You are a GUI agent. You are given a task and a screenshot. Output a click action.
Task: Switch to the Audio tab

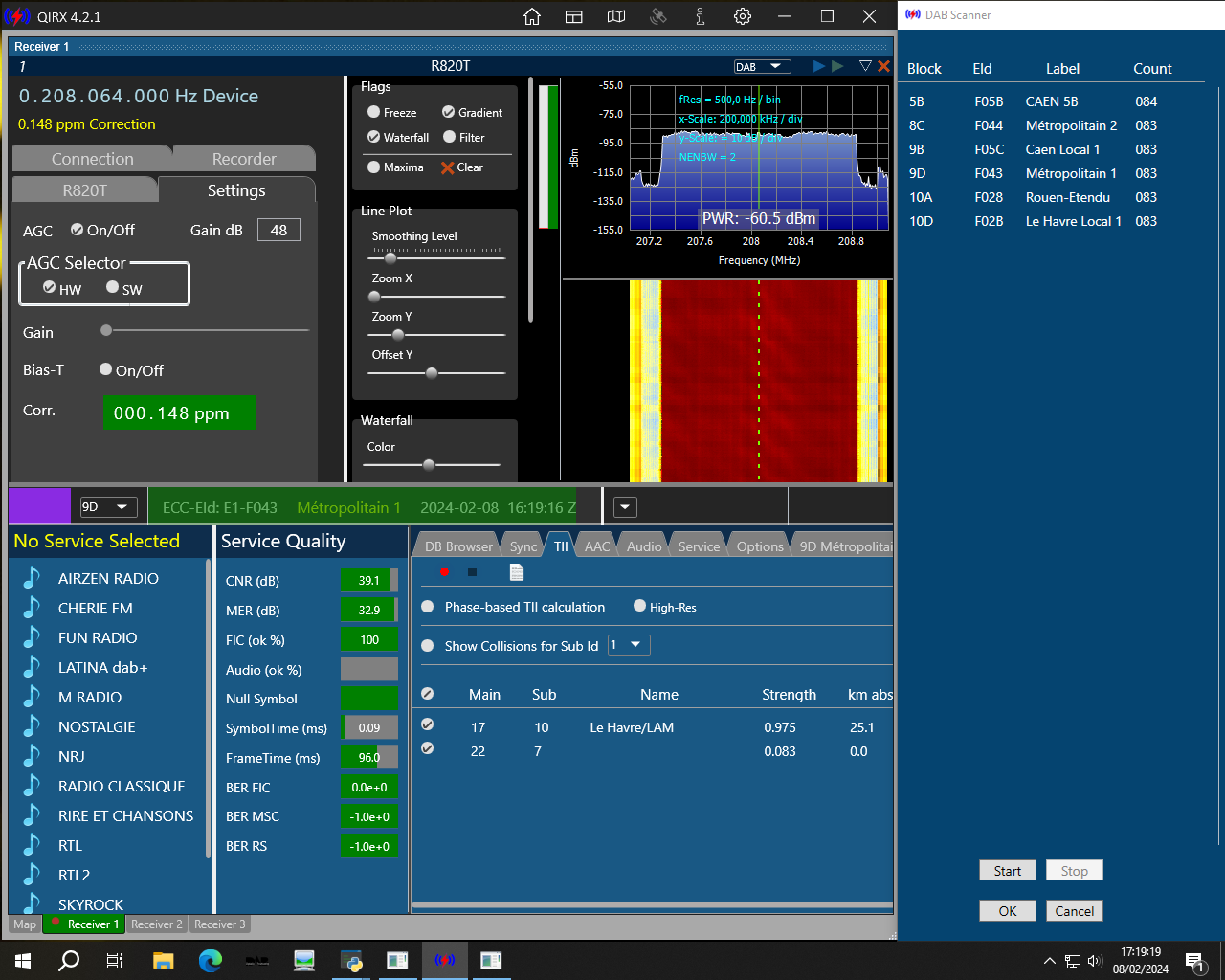(x=644, y=546)
